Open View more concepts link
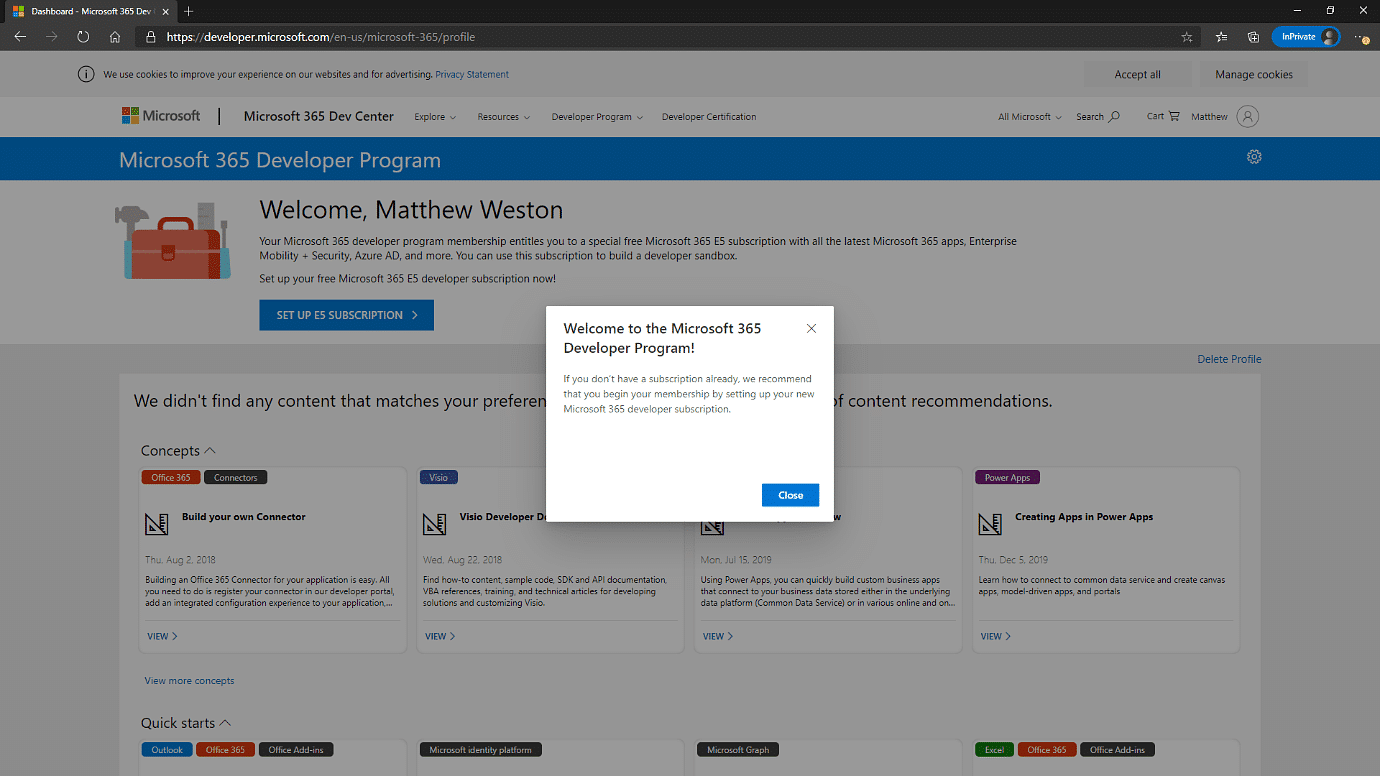 (x=189, y=681)
